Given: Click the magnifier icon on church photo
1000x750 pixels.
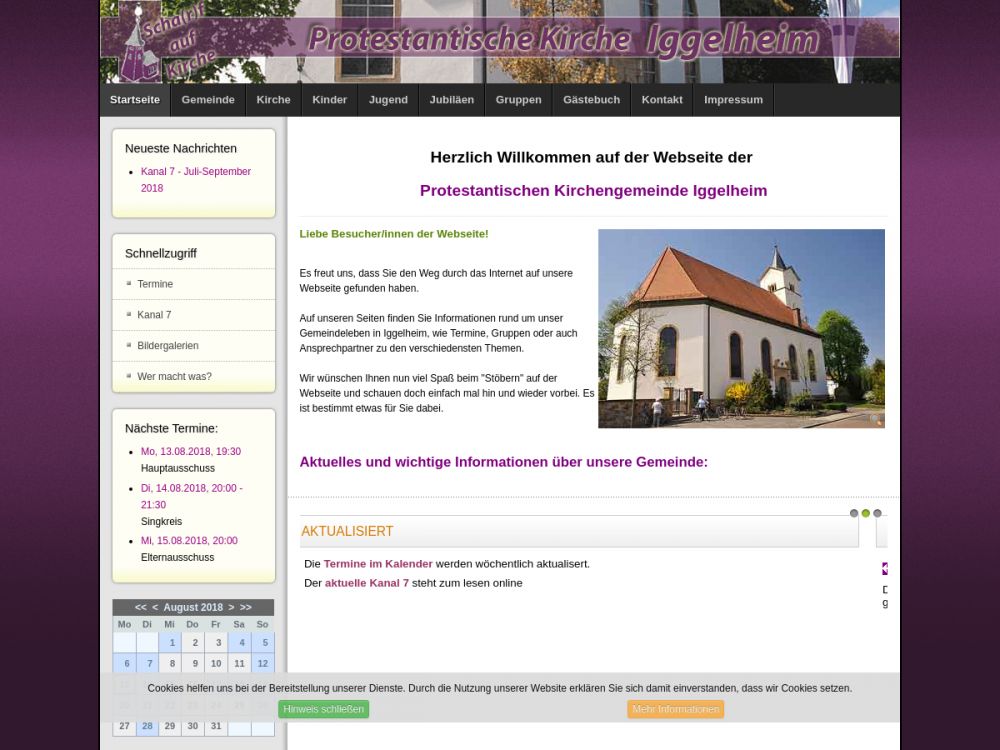Looking at the screenshot, I should pos(876,420).
